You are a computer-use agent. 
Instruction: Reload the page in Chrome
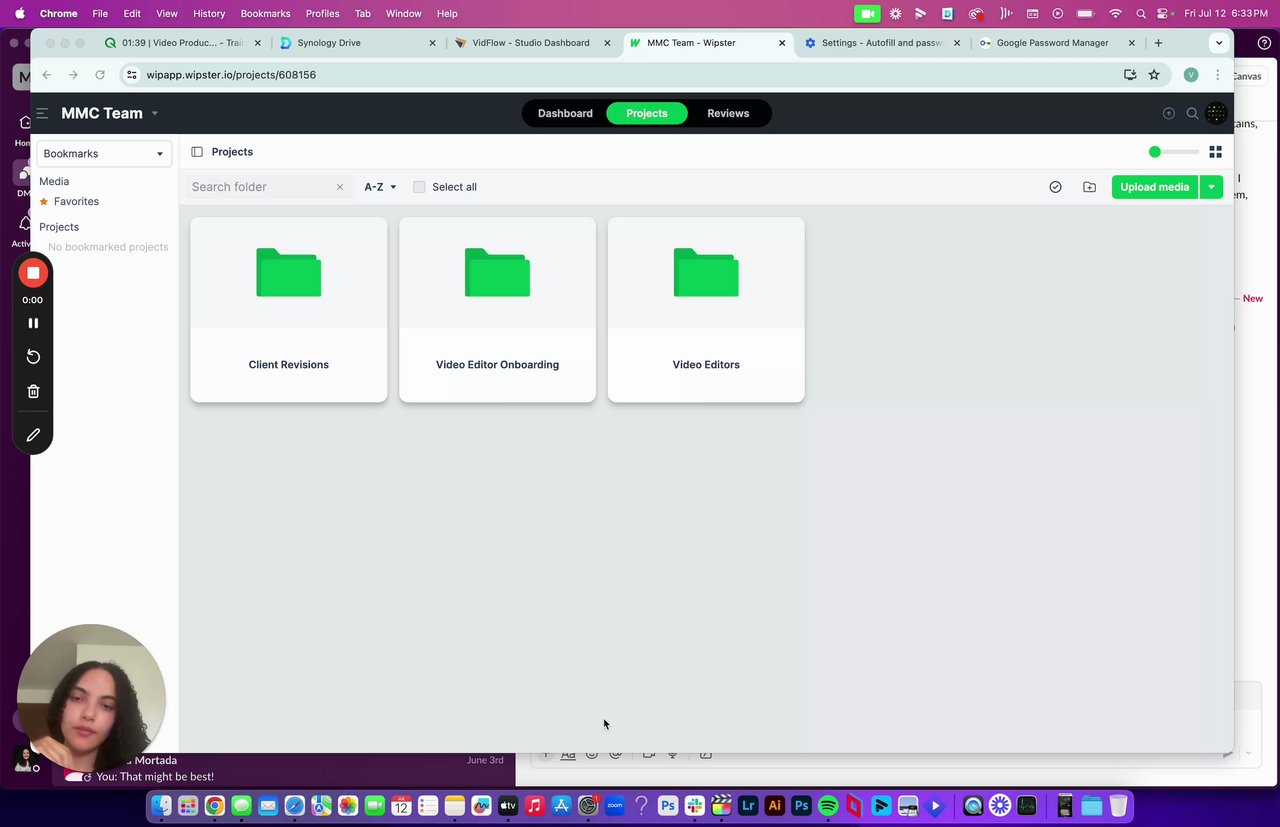tap(100, 75)
